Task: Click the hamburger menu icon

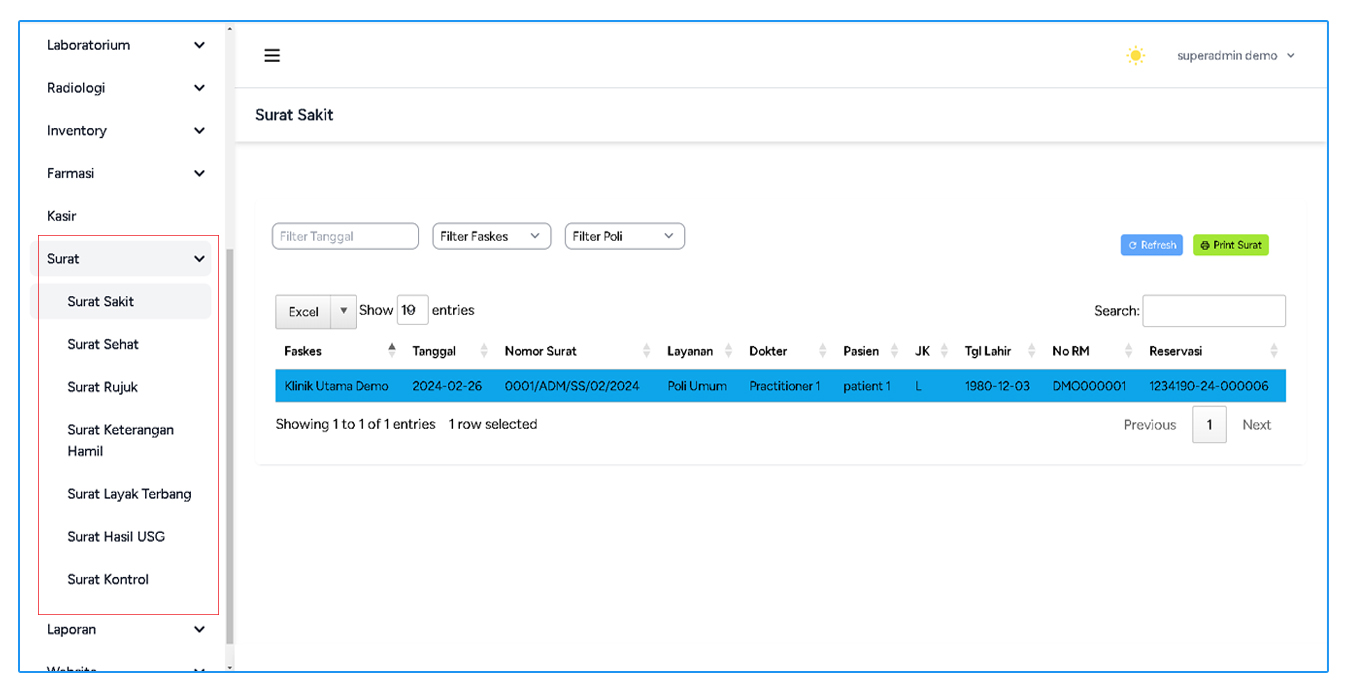Action: pos(272,56)
